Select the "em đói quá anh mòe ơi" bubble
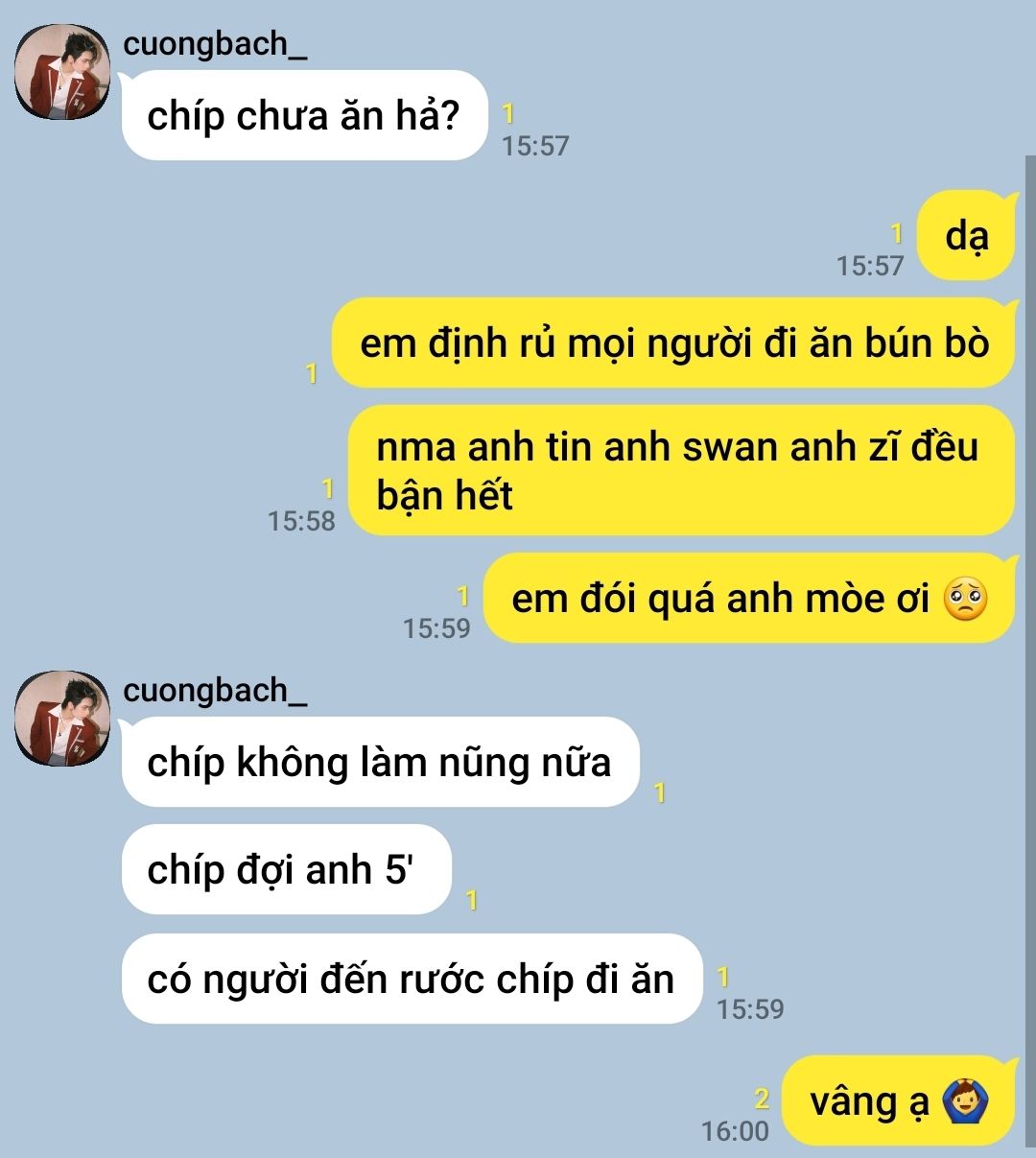This screenshot has width=1036, height=1158. pyautogui.click(x=749, y=598)
